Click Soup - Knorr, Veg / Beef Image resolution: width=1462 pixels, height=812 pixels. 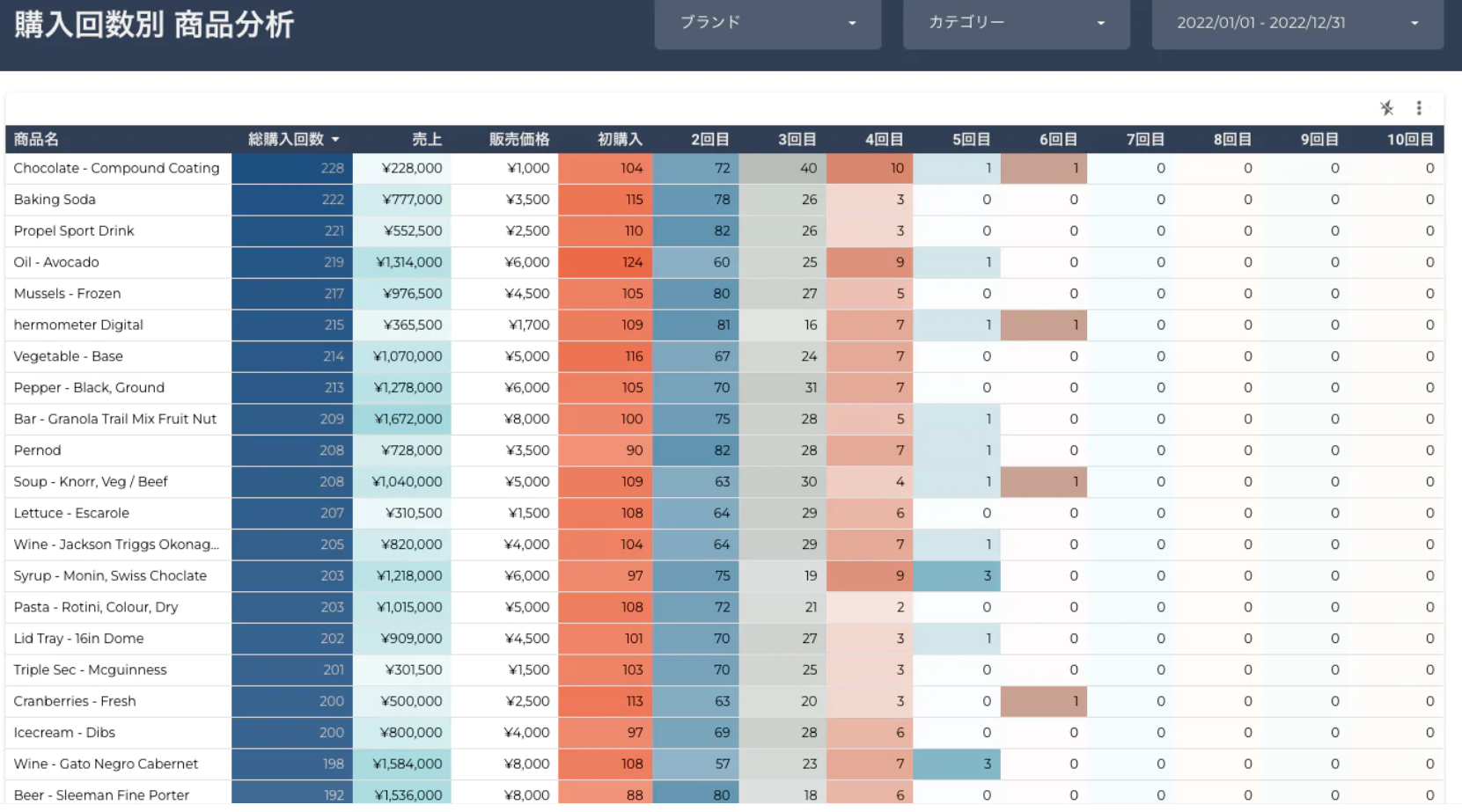pos(91,482)
